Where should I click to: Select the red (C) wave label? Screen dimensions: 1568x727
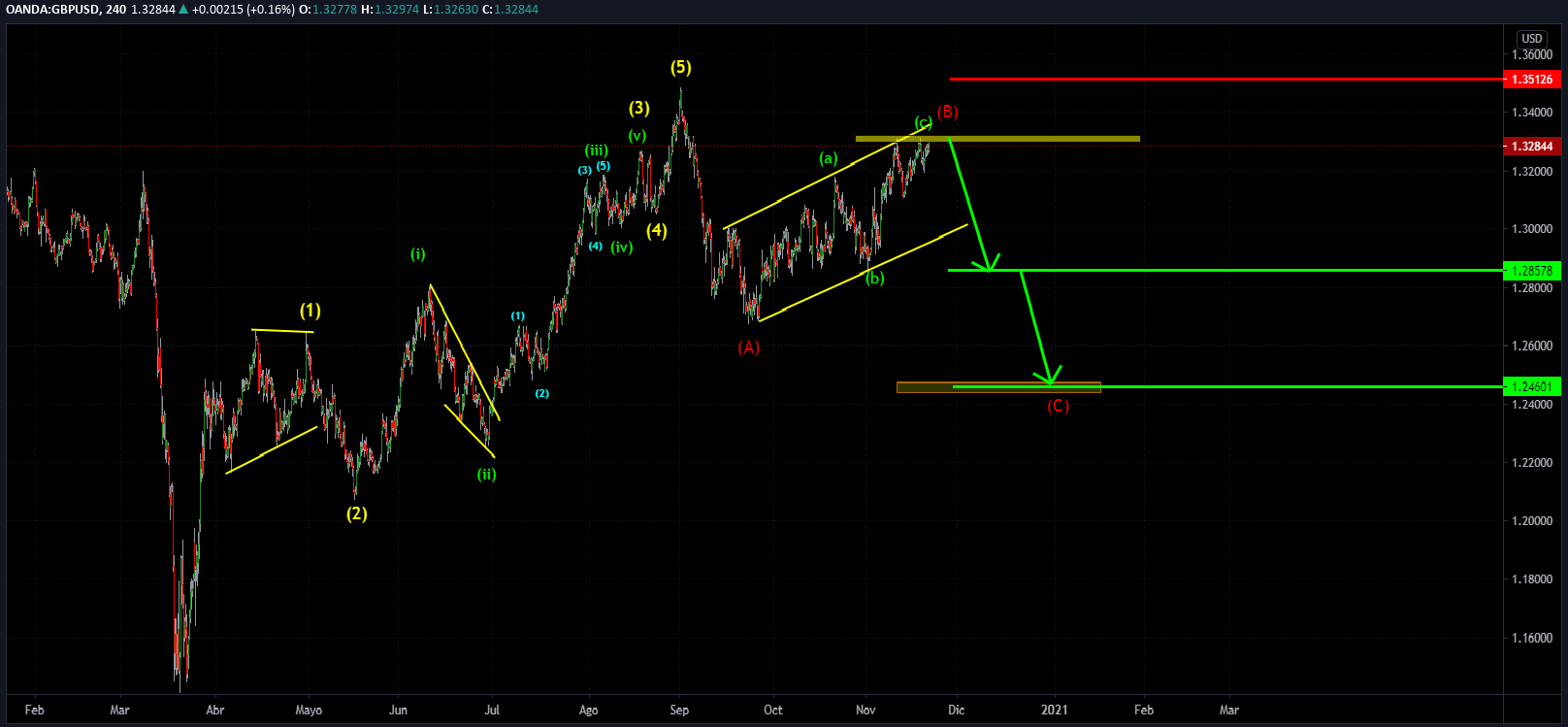[x=1058, y=406]
